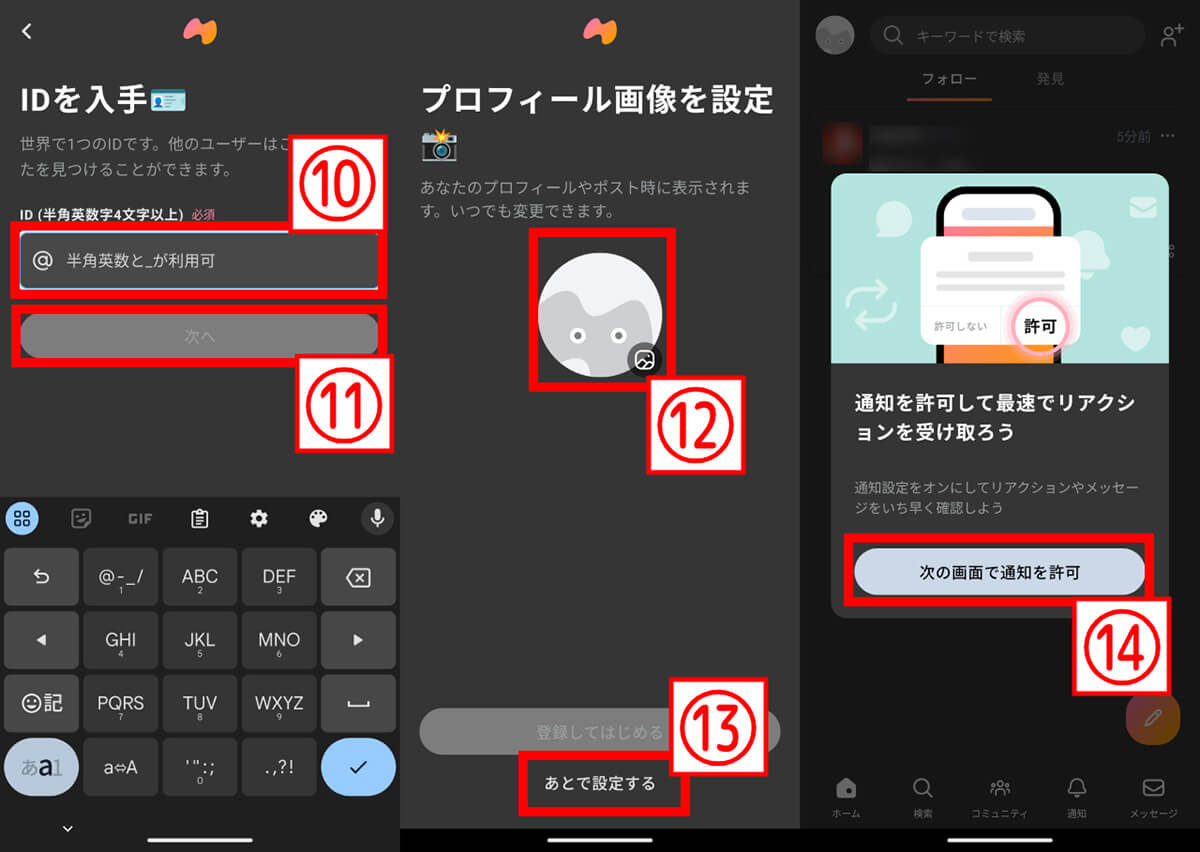Open keyboard theme palette icon
The image size is (1200, 852).
click(x=318, y=518)
